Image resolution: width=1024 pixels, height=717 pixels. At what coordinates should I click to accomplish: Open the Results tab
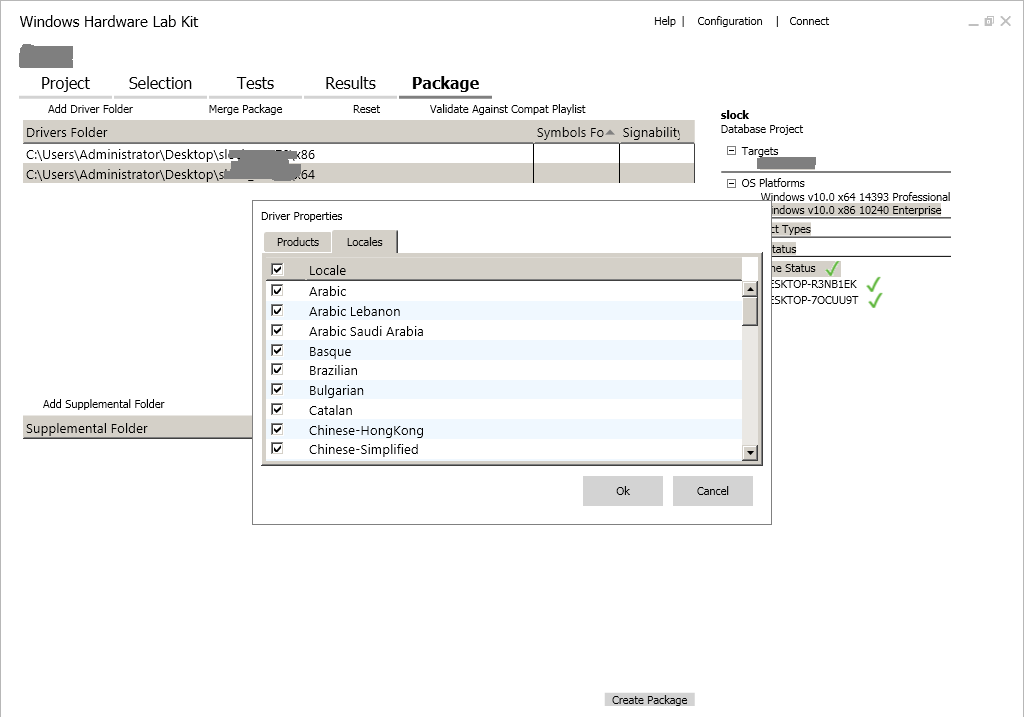point(350,84)
